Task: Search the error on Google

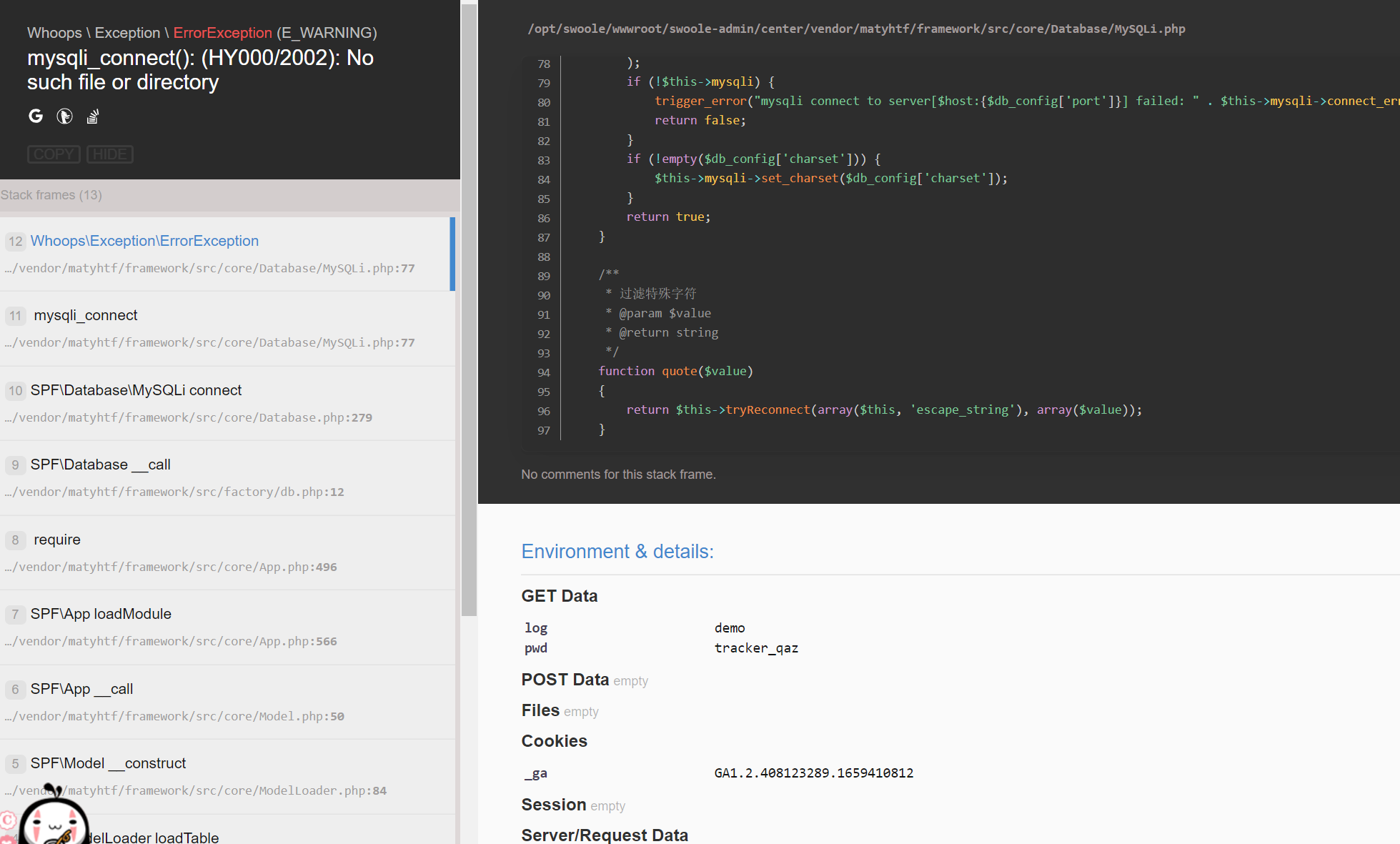Action: coord(36,116)
